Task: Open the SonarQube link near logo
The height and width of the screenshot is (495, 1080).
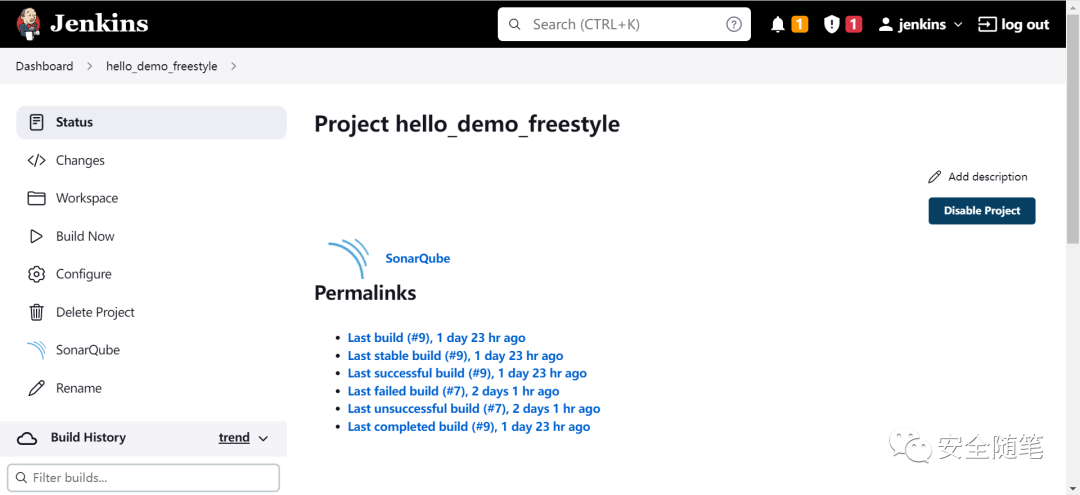Action: click(x=417, y=259)
